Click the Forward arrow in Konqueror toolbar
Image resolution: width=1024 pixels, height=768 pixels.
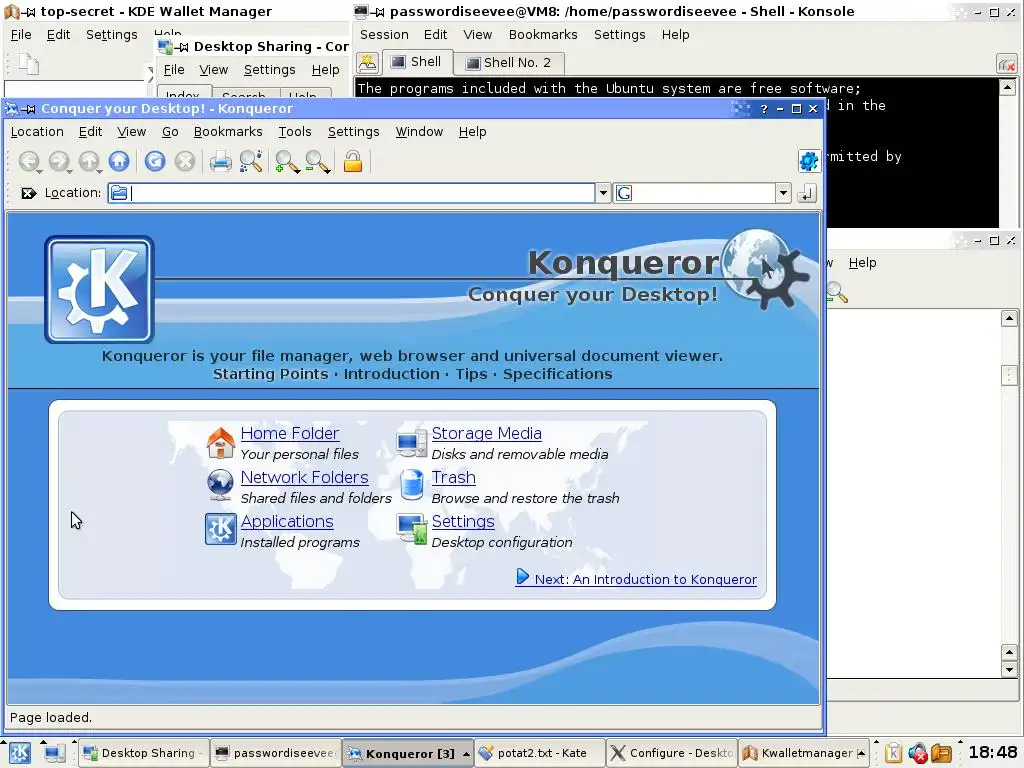point(59,161)
